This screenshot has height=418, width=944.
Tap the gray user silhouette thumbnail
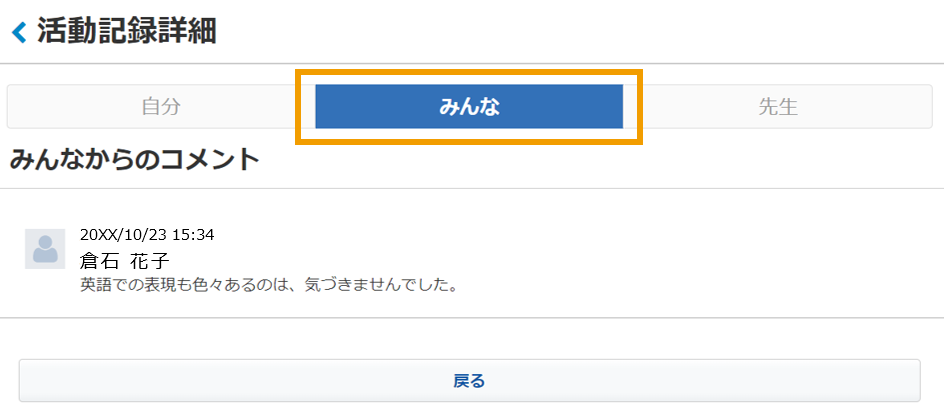click(x=45, y=249)
